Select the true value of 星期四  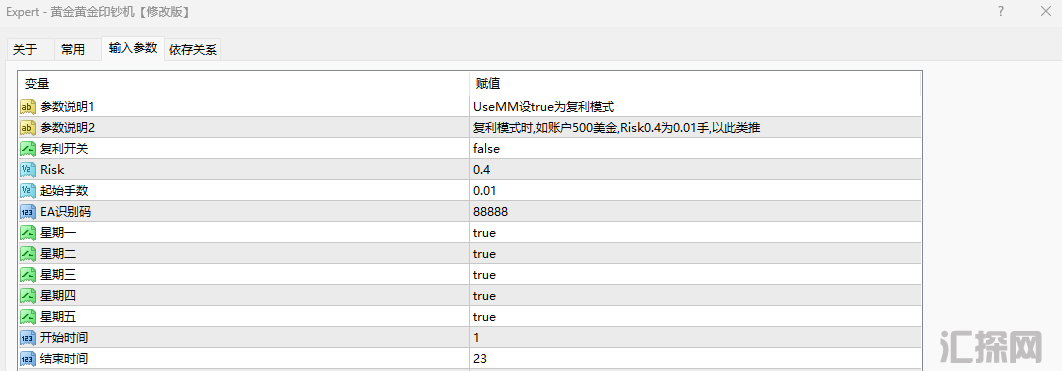(x=695, y=296)
